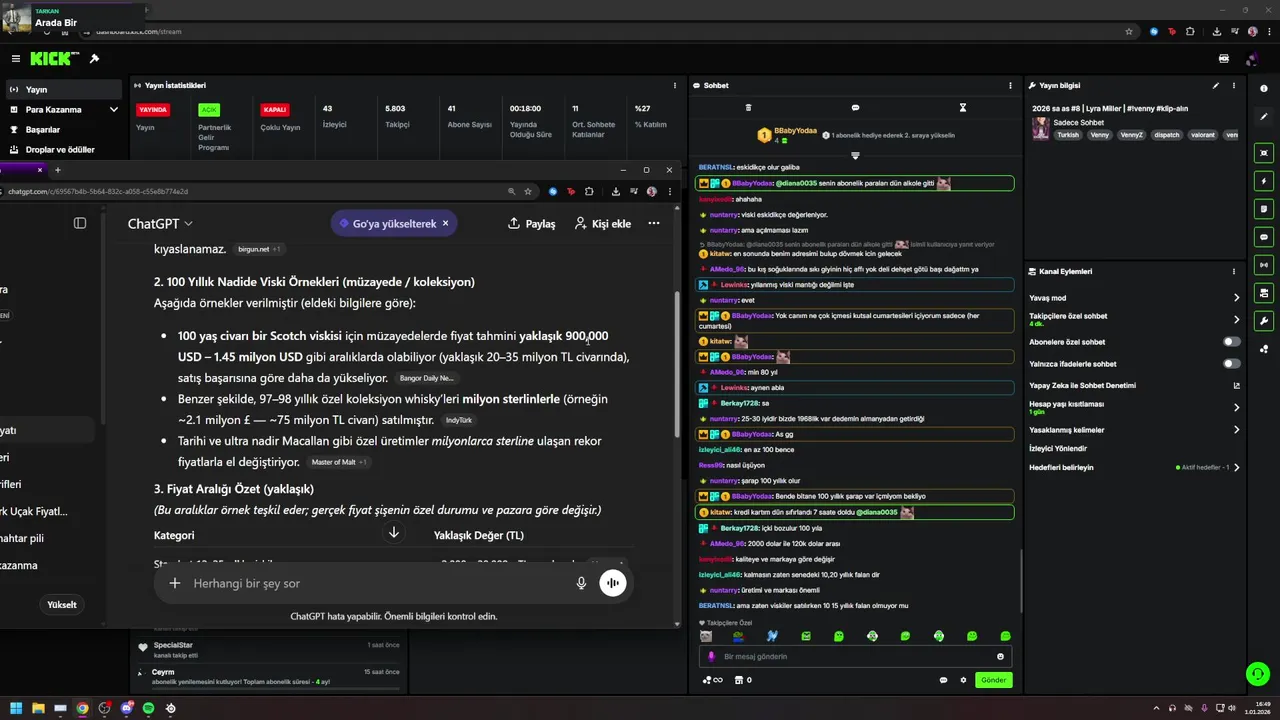Click the green headset support button
This screenshot has height=720, width=1280.
(x=1258, y=674)
